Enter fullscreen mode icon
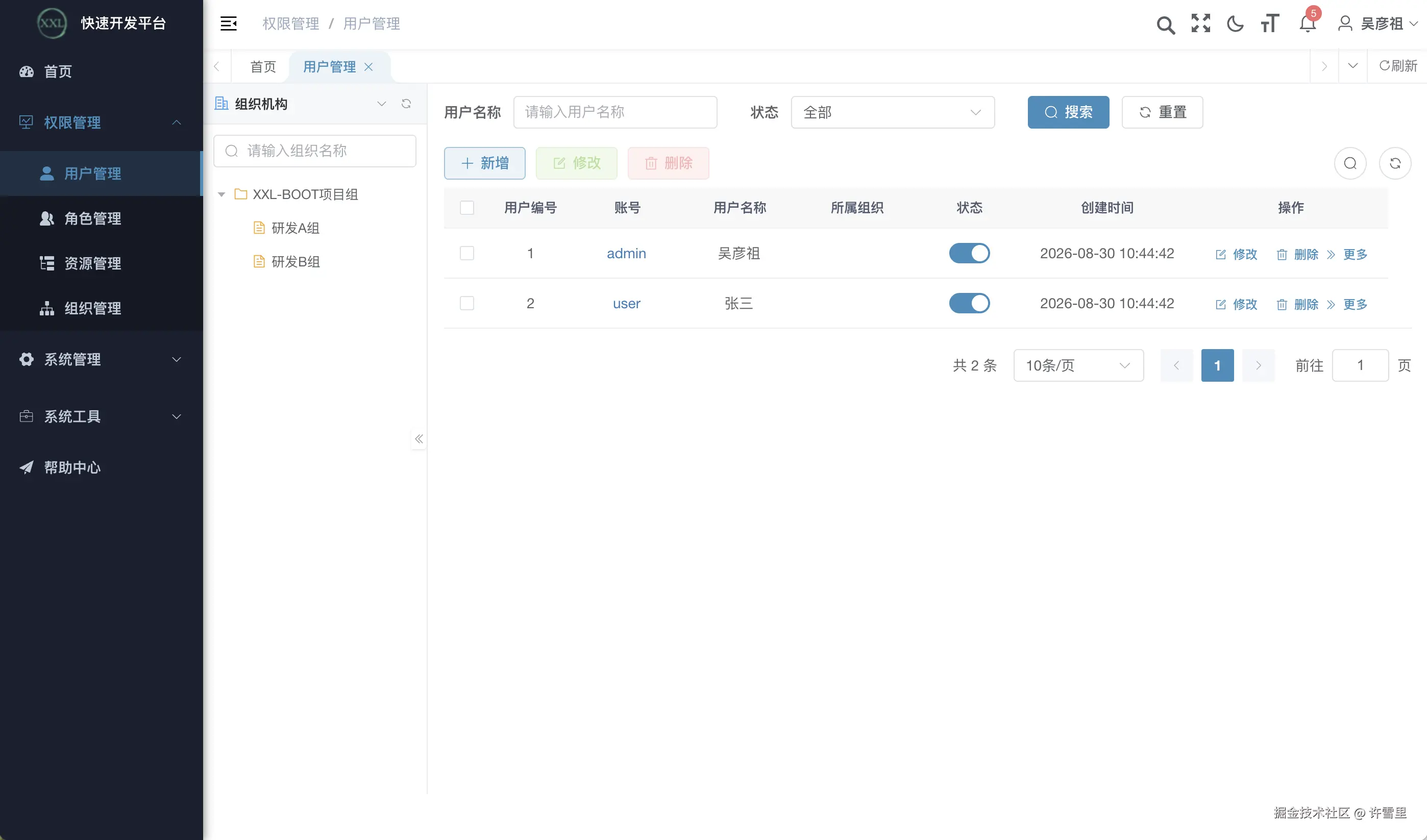The image size is (1427, 840). [x=1200, y=23]
